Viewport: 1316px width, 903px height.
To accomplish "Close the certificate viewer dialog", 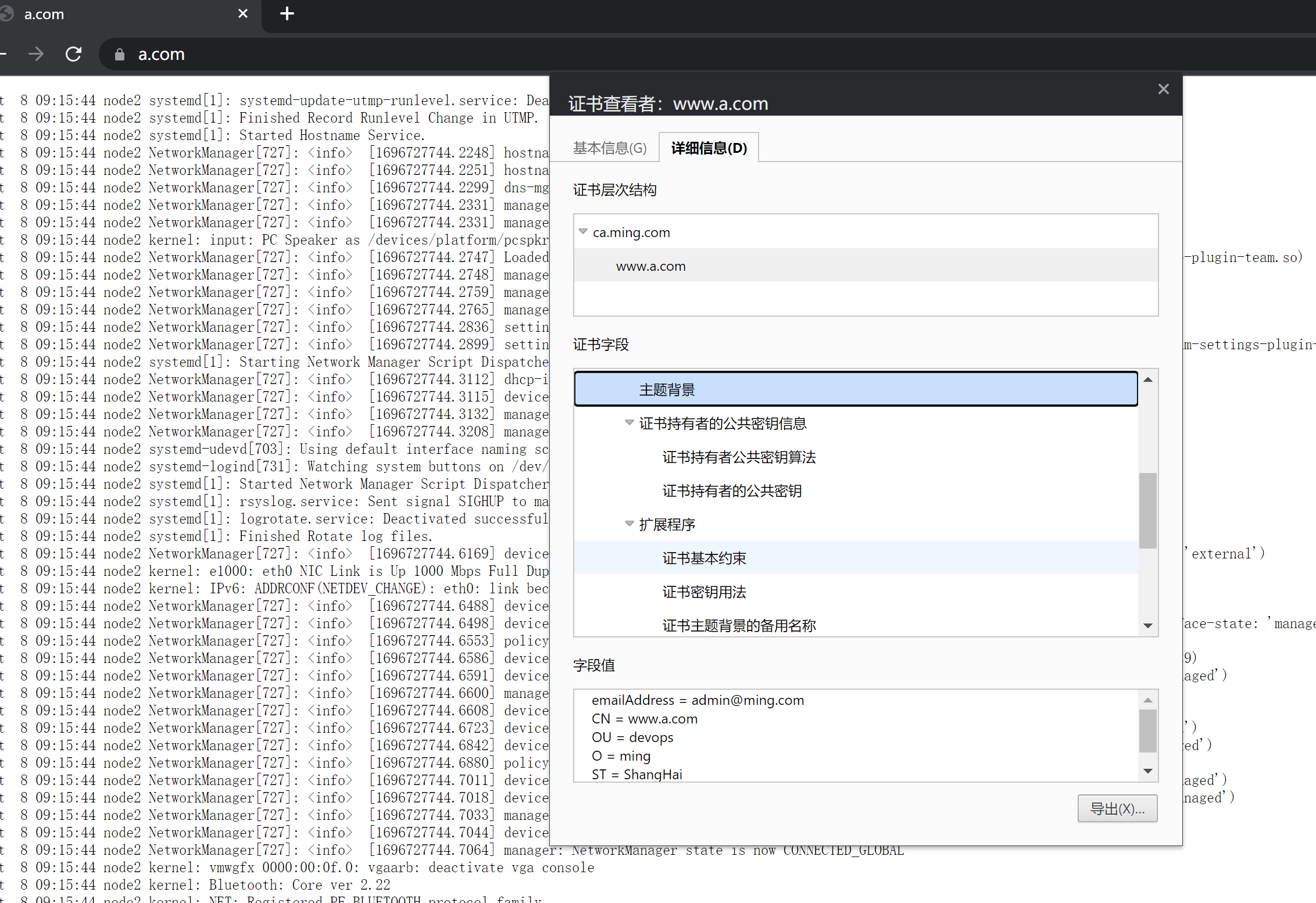I will [x=1163, y=89].
